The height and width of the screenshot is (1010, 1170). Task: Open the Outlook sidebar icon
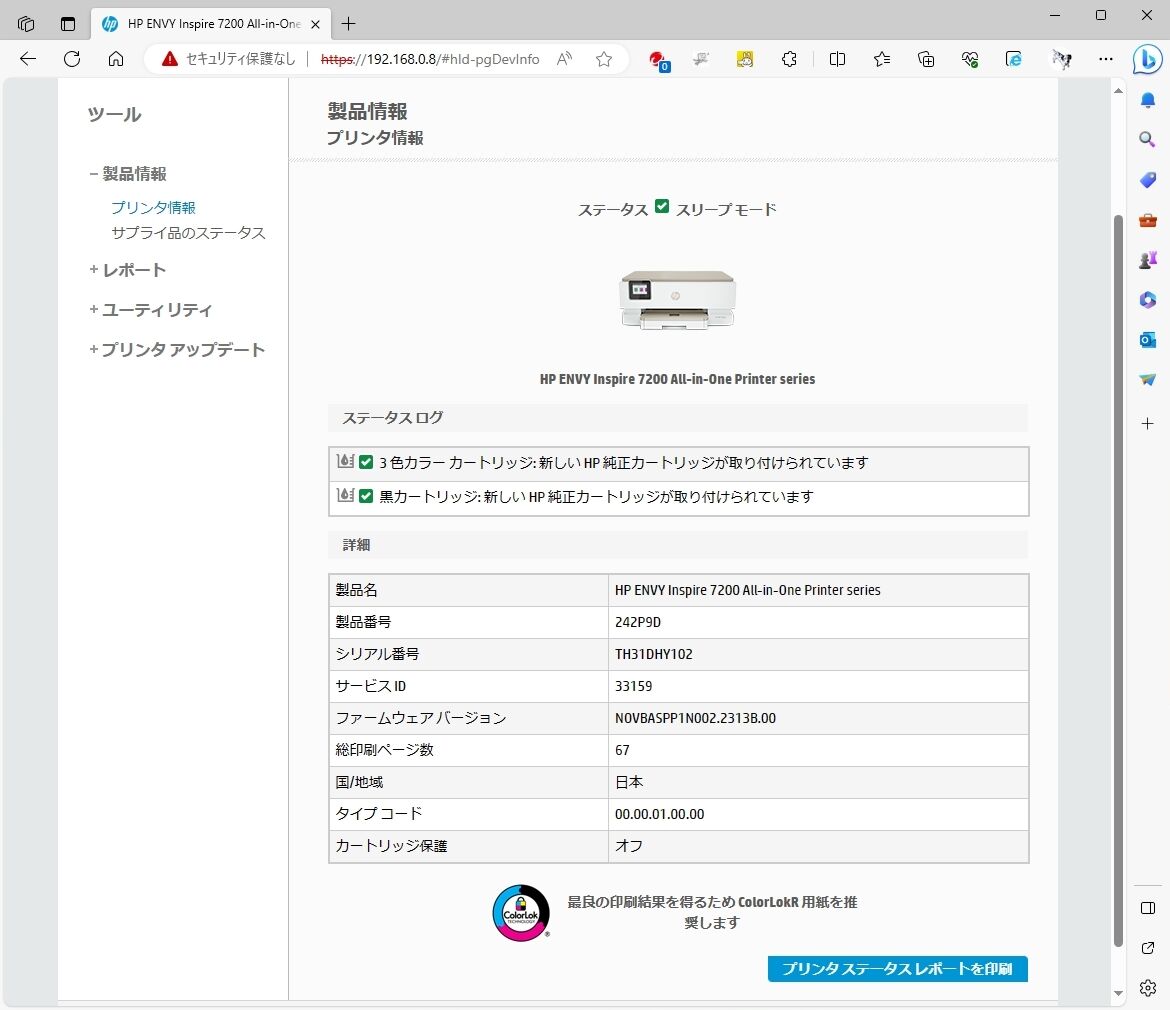tap(1148, 340)
